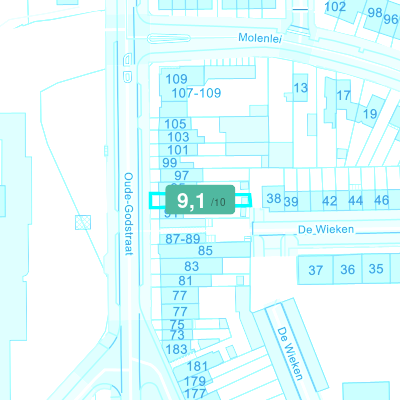Viewport: 400px width, 400px height.
Task: Select the building labeled 101
Action: click(x=178, y=150)
